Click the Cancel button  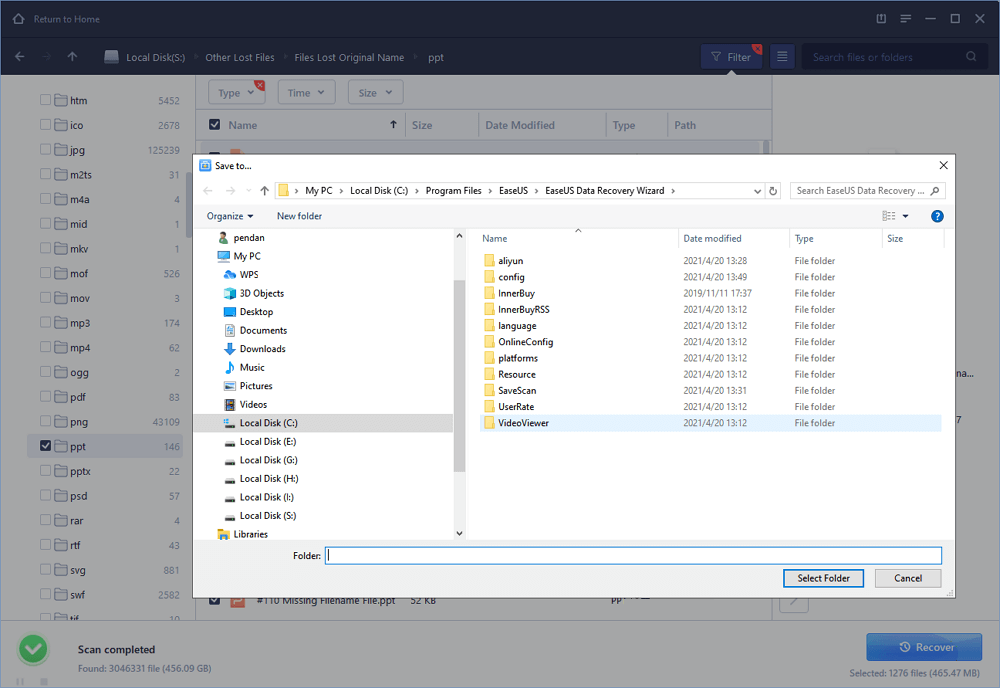[907, 578]
